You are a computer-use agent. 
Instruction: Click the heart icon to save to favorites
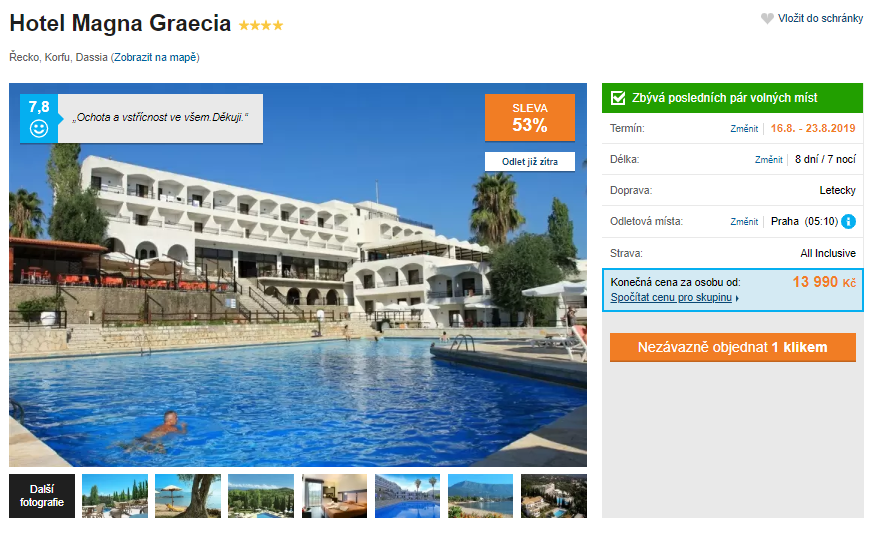[767, 18]
